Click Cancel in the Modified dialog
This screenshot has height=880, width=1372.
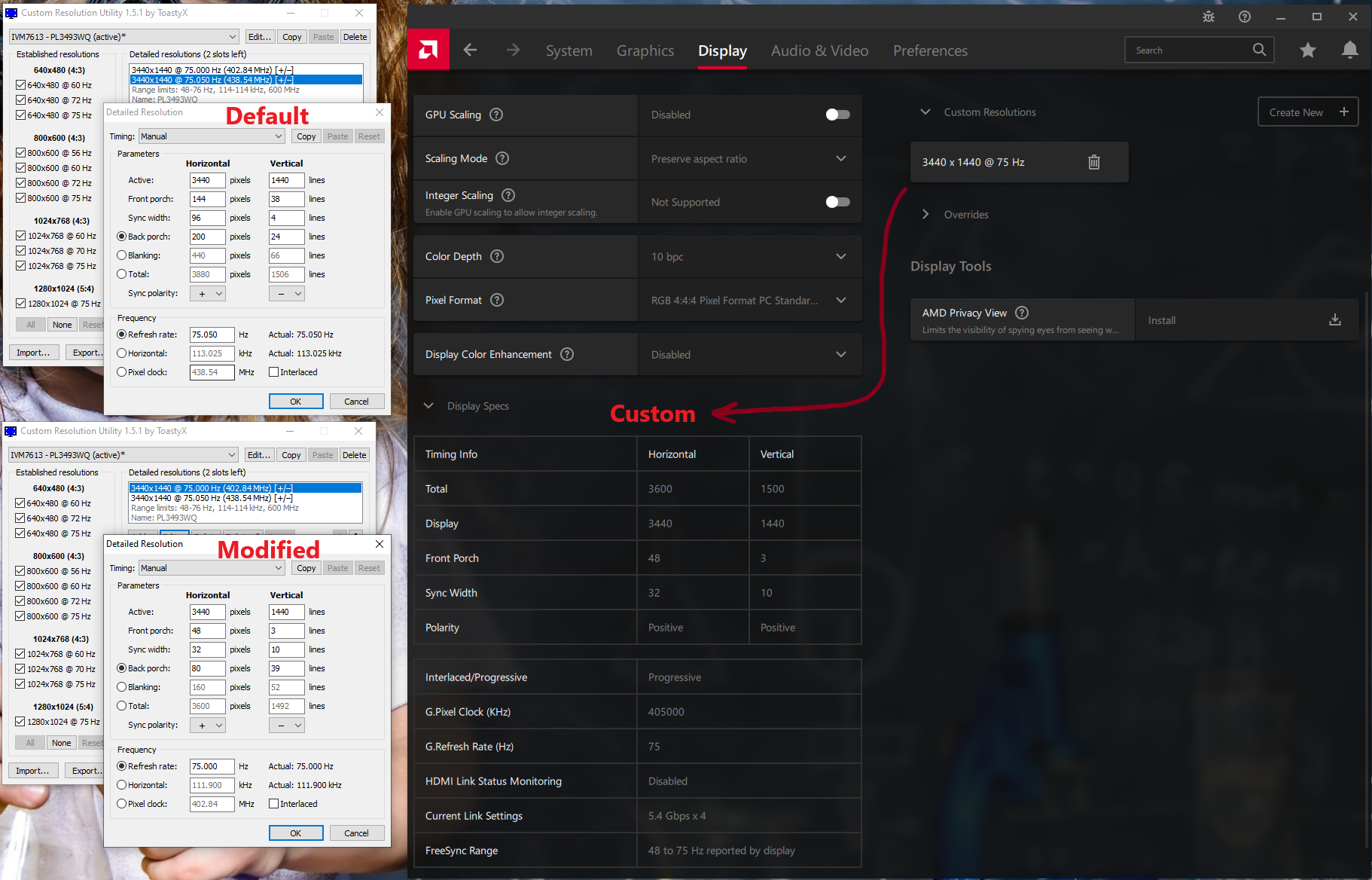(x=356, y=833)
